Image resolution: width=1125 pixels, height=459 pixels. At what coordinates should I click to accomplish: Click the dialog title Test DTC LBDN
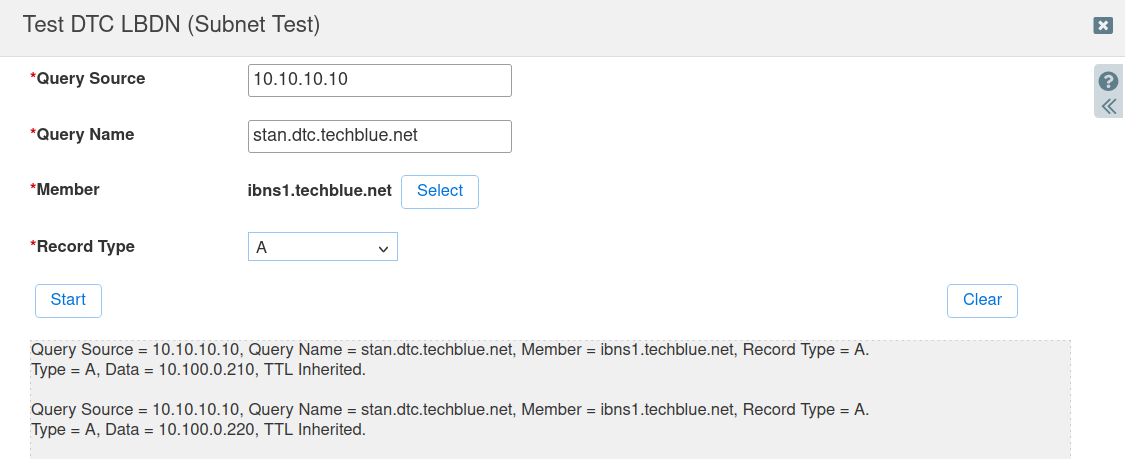[x=171, y=25]
